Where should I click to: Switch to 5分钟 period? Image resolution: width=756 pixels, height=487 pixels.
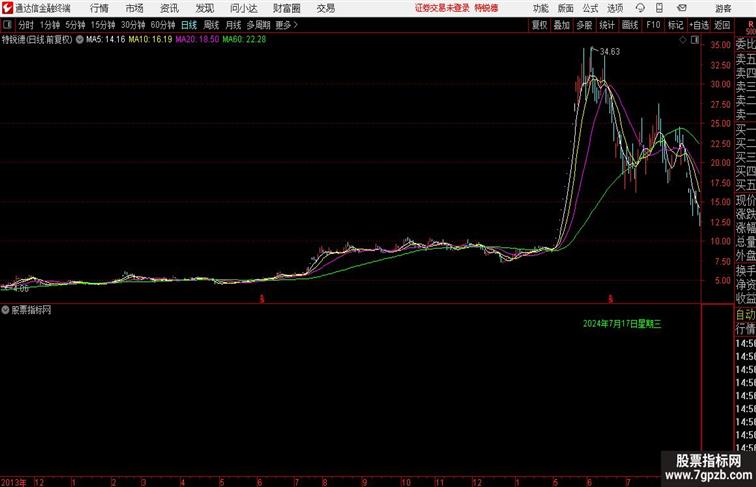coord(75,25)
